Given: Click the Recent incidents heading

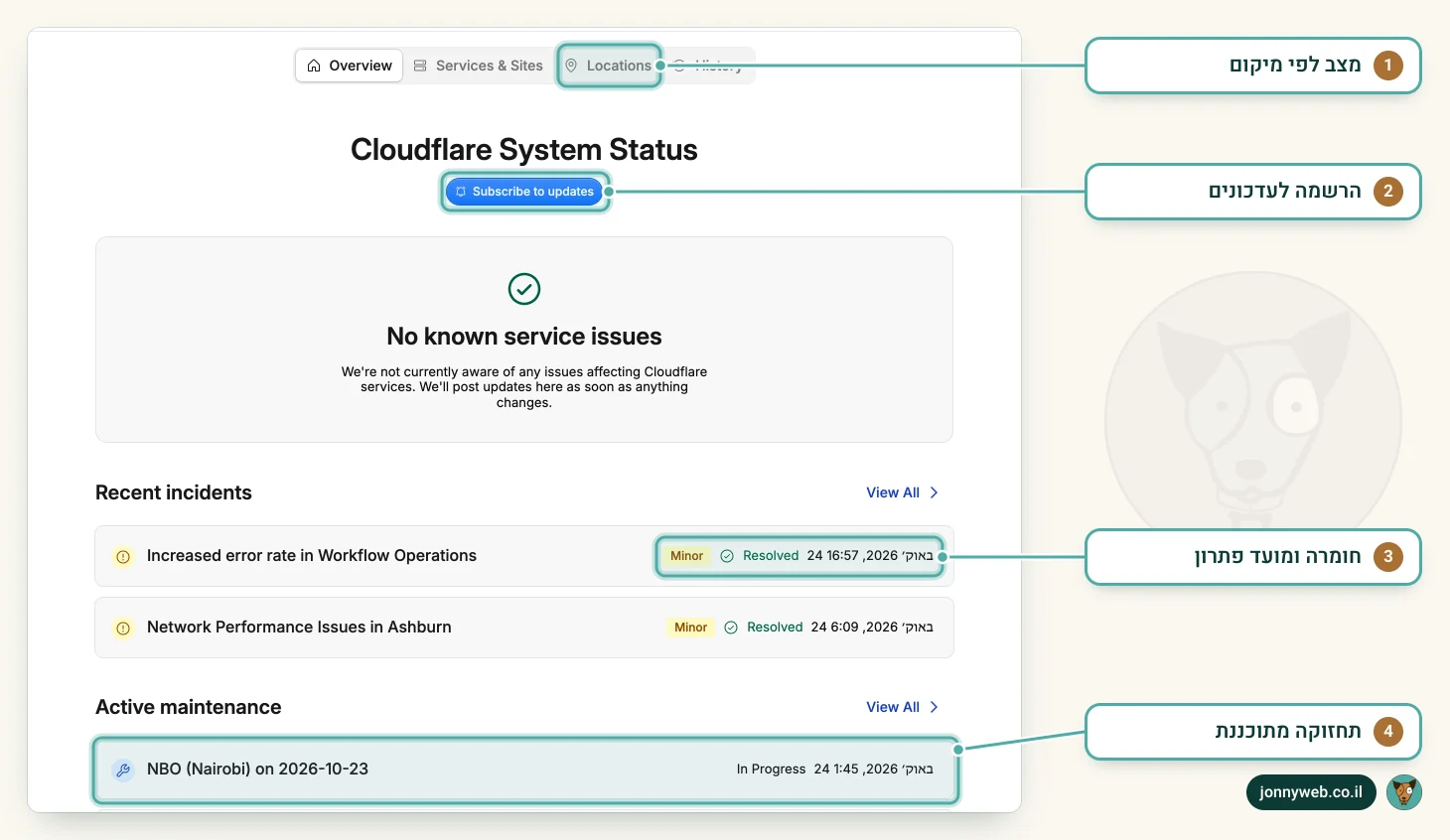Looking at the screenshot, I should pyautogui.click(x=174, y=492).
